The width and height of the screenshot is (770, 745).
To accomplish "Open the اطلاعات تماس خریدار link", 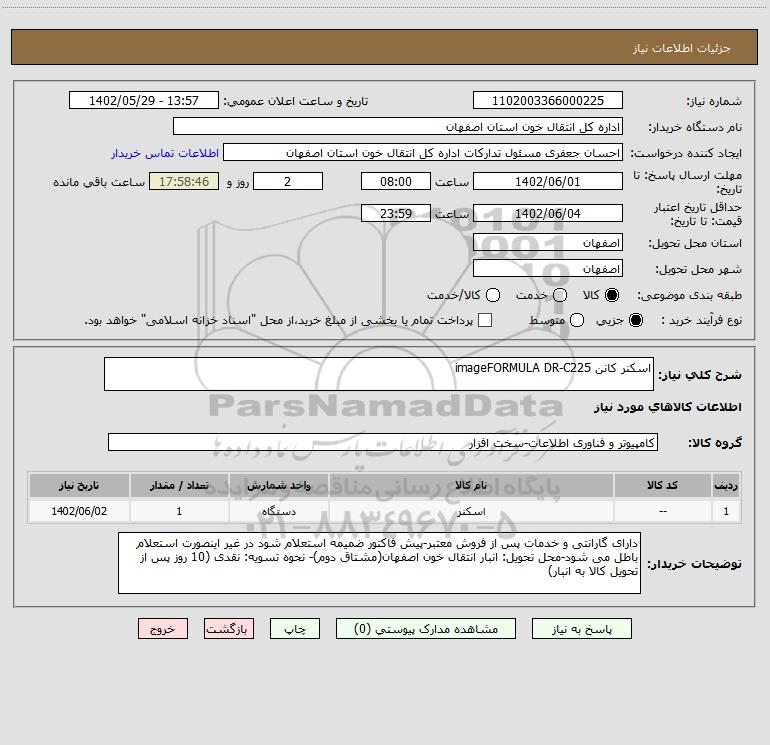I will click(x=165, y=153).
